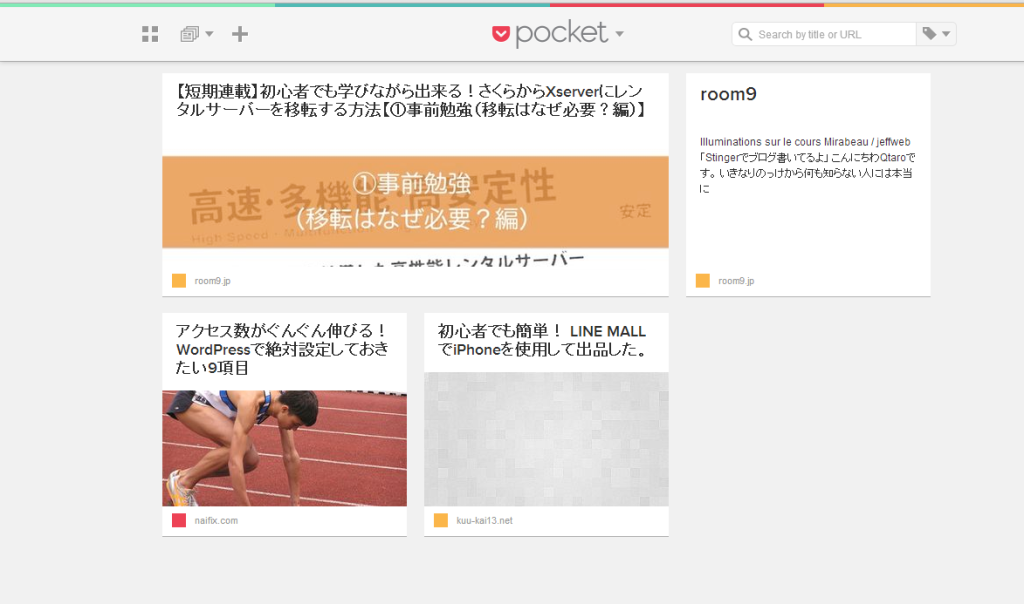This screenshot has width=1024, height=604.
Task: Click the orange favicon beside kuu-kai13.net
Action: [x=440, y=520]
